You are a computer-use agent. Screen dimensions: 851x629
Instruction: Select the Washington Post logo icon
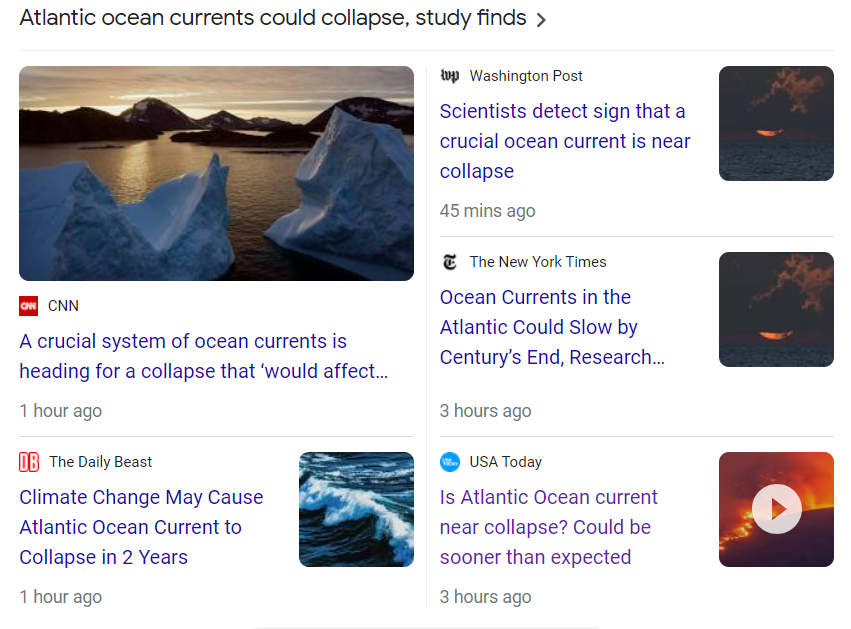tap(450, 75)
